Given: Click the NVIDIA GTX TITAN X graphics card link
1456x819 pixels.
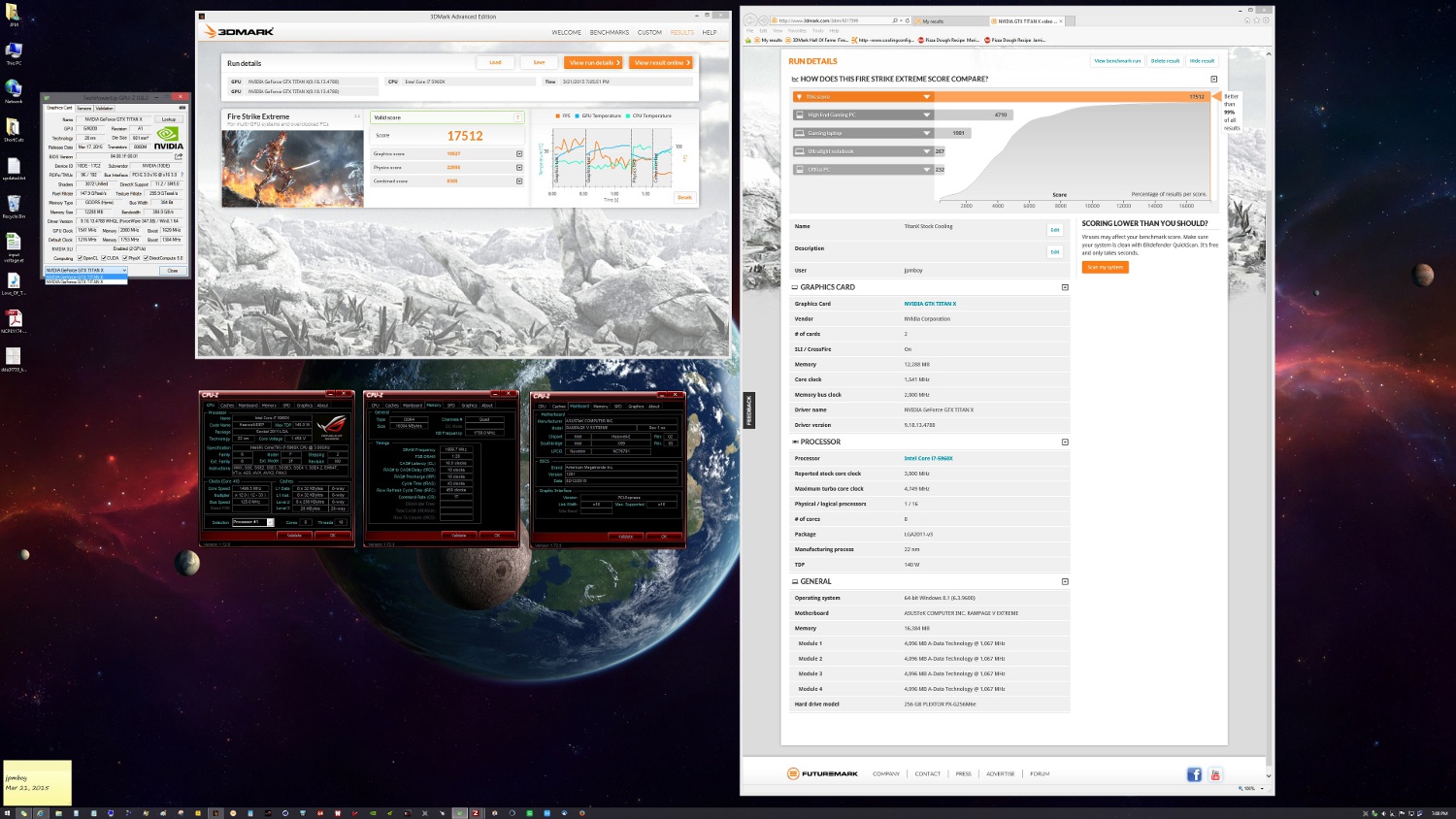Looking at the screenshot, I should point(930,304).
